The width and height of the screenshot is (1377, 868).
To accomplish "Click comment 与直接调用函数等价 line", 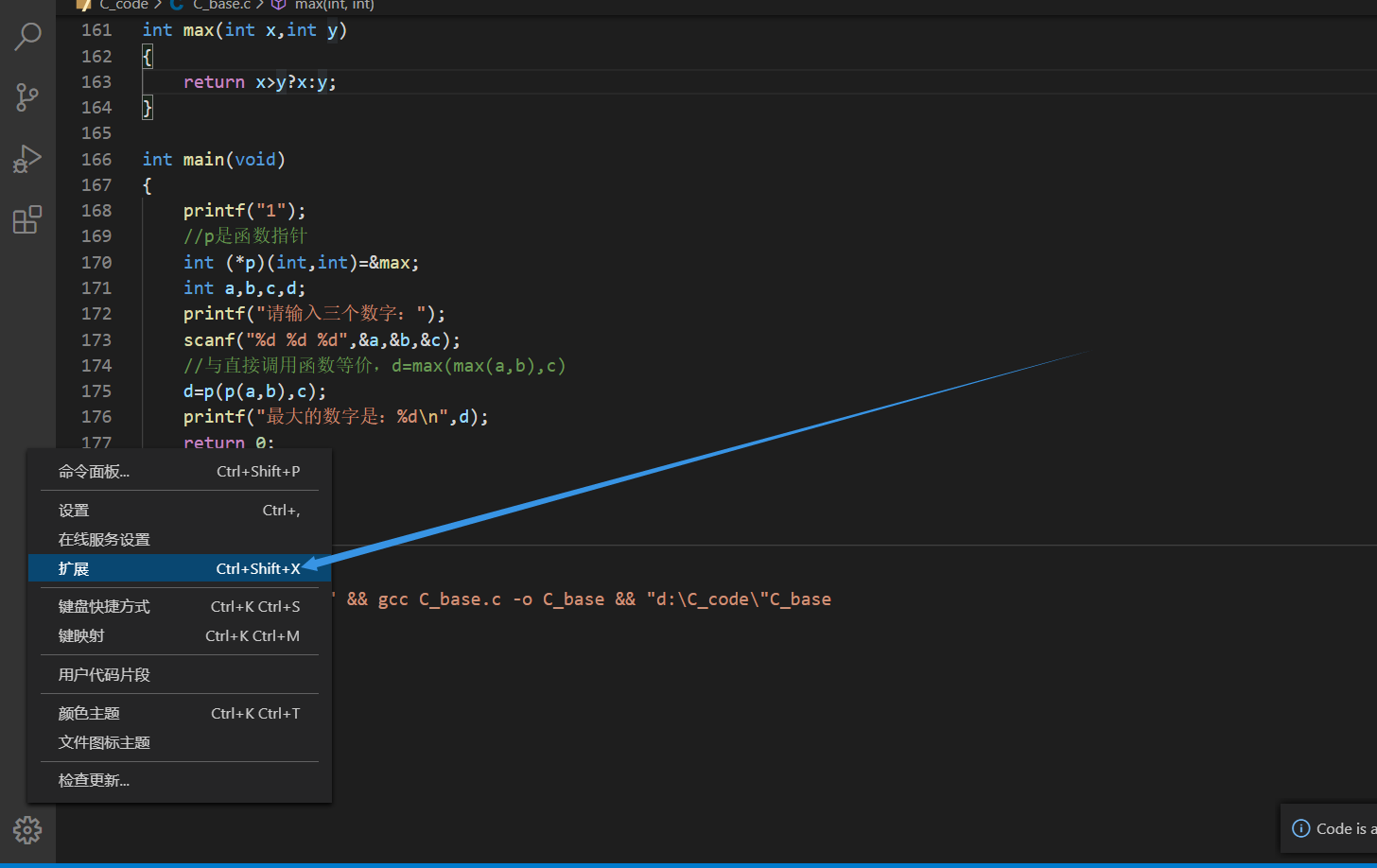I will [x=375, y=365].
